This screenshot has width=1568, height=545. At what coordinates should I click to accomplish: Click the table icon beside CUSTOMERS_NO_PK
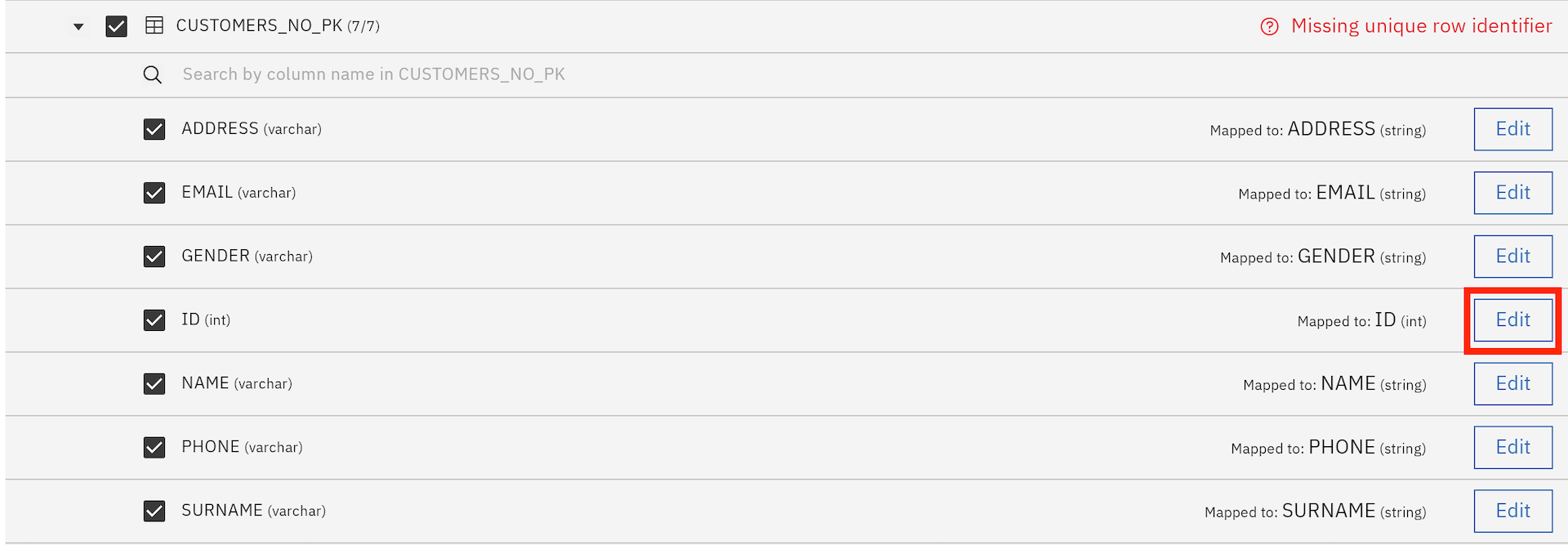(154, 26)
